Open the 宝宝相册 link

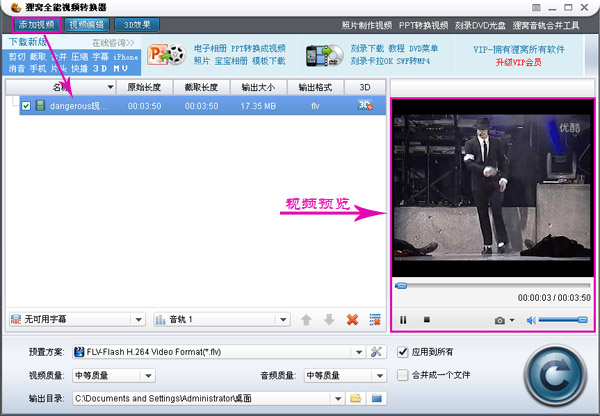[231, 61]
